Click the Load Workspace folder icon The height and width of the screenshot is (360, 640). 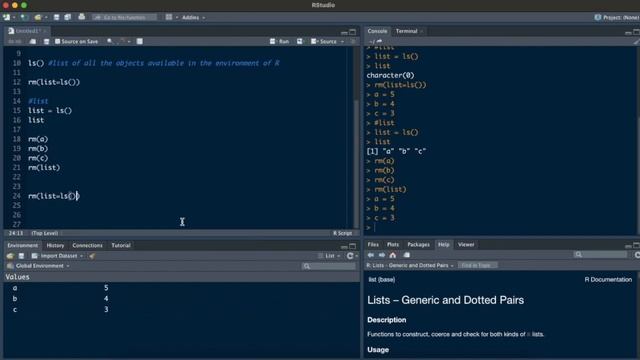point(10,256)
